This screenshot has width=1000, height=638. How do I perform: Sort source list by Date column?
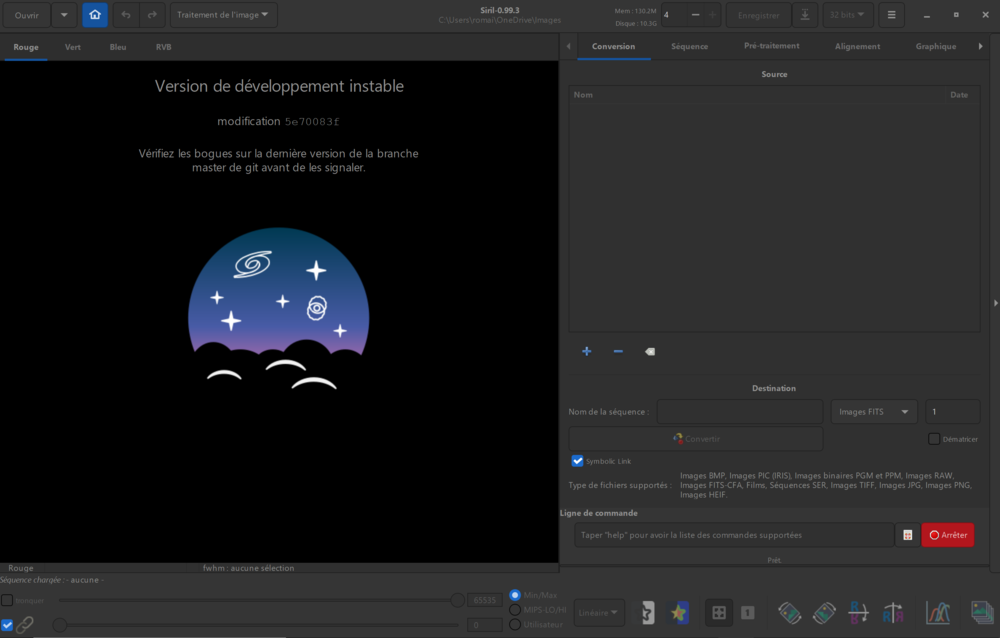click(x=962, y=94)
